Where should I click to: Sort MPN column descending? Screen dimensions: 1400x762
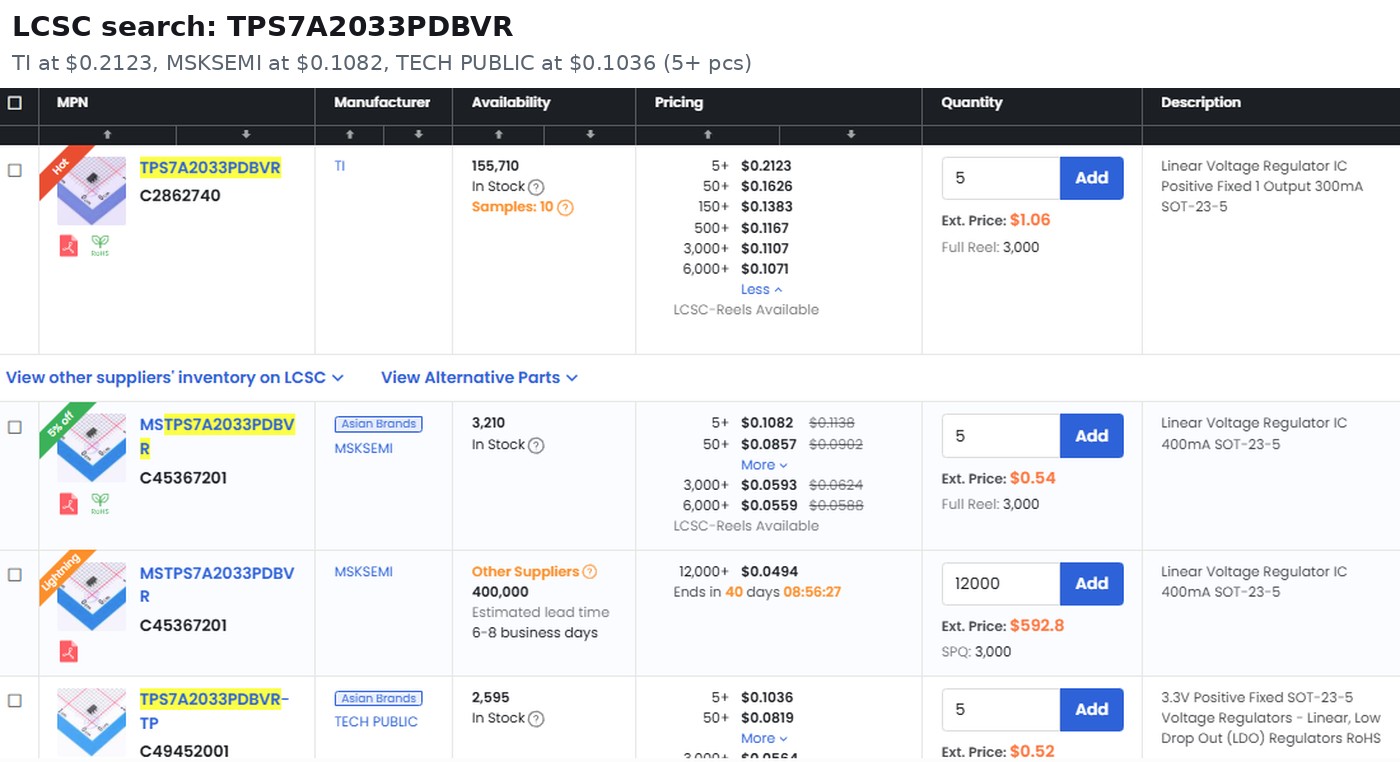coord(246,134)
